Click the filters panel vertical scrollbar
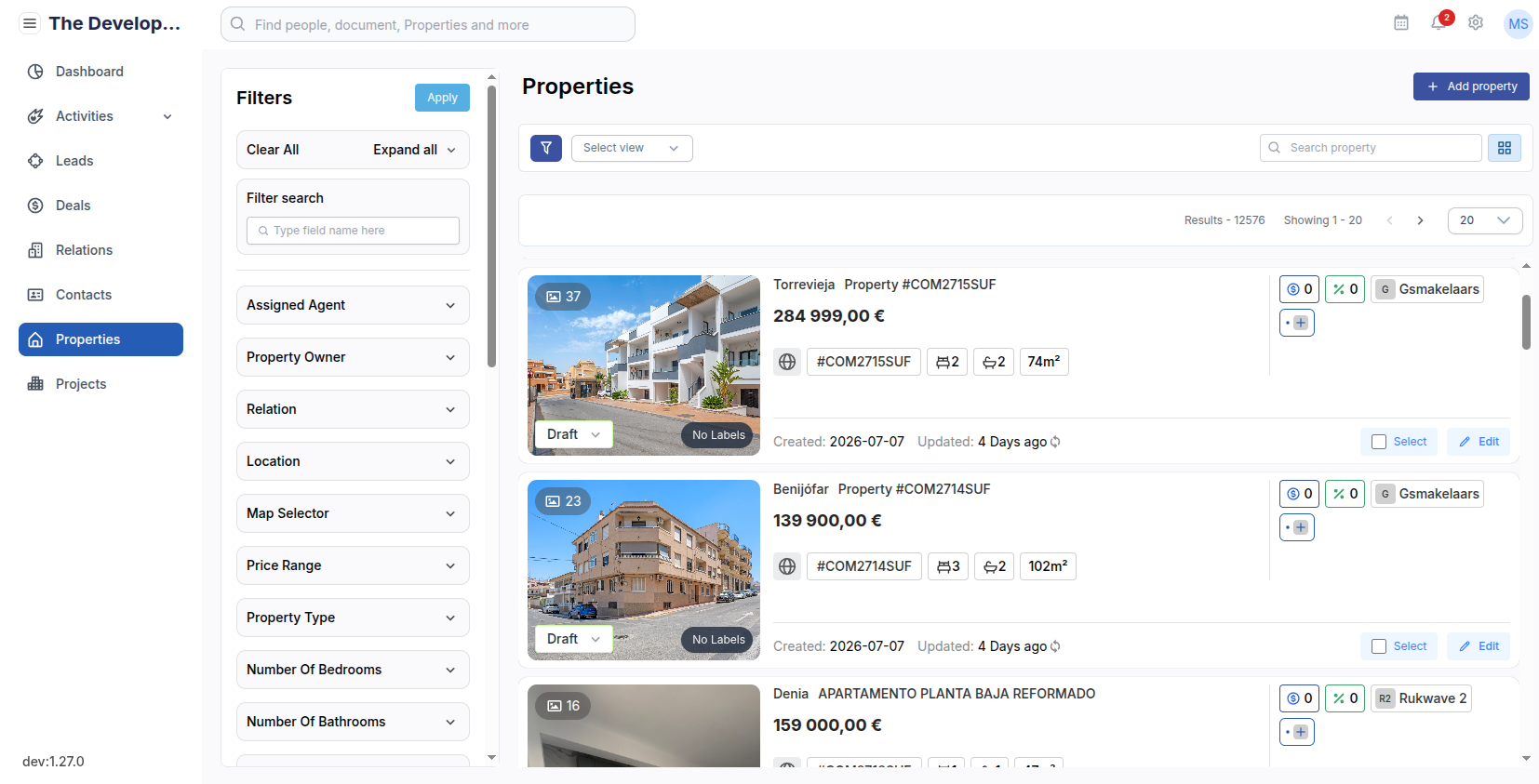This screenshot has height=784, width=1539. (x=491, y=228)
